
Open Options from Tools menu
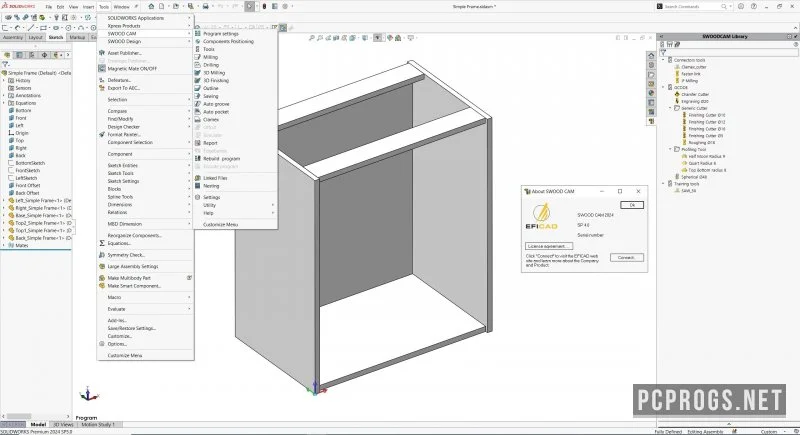(117, 344)
